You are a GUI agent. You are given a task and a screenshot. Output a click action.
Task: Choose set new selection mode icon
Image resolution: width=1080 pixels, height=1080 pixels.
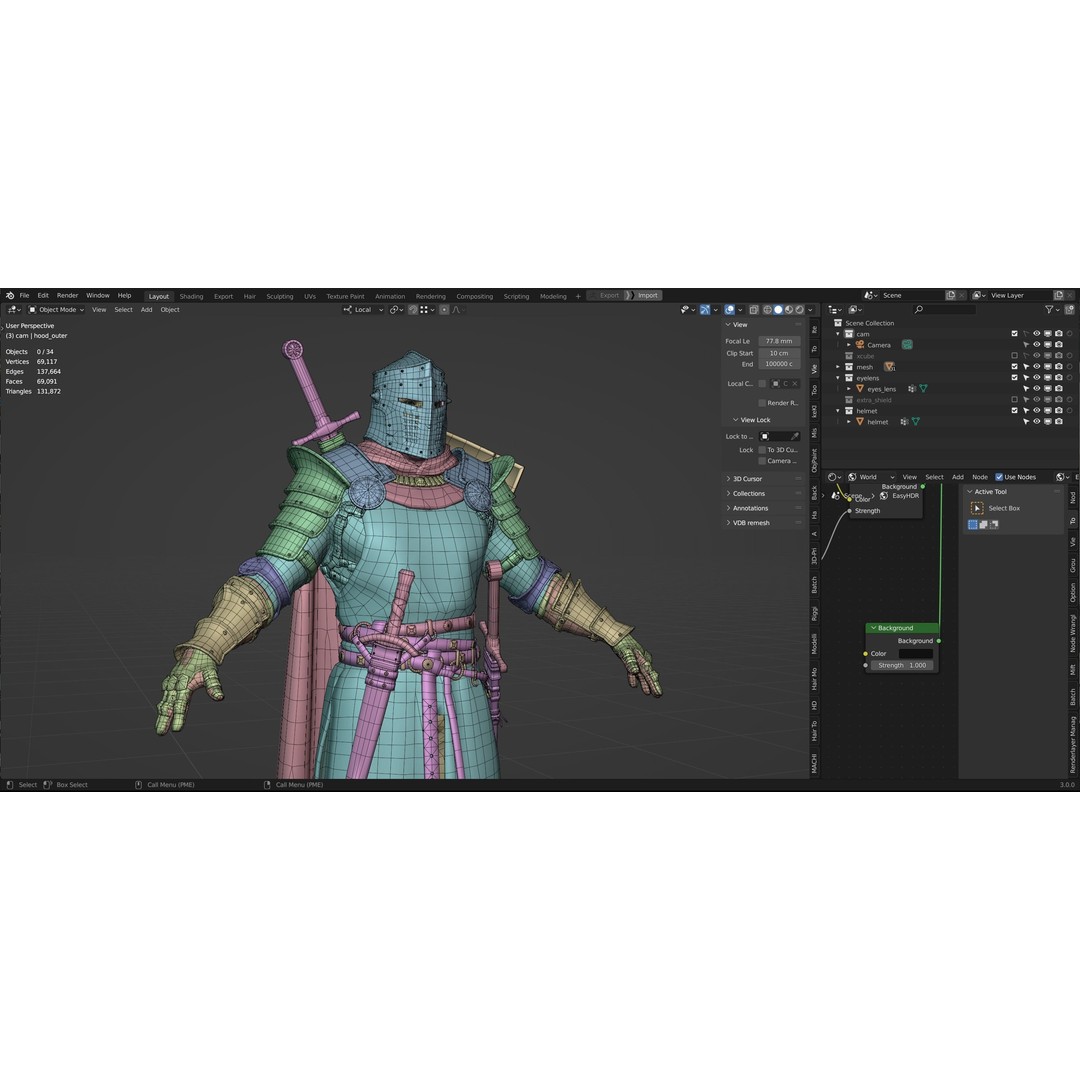coord(973,525)
